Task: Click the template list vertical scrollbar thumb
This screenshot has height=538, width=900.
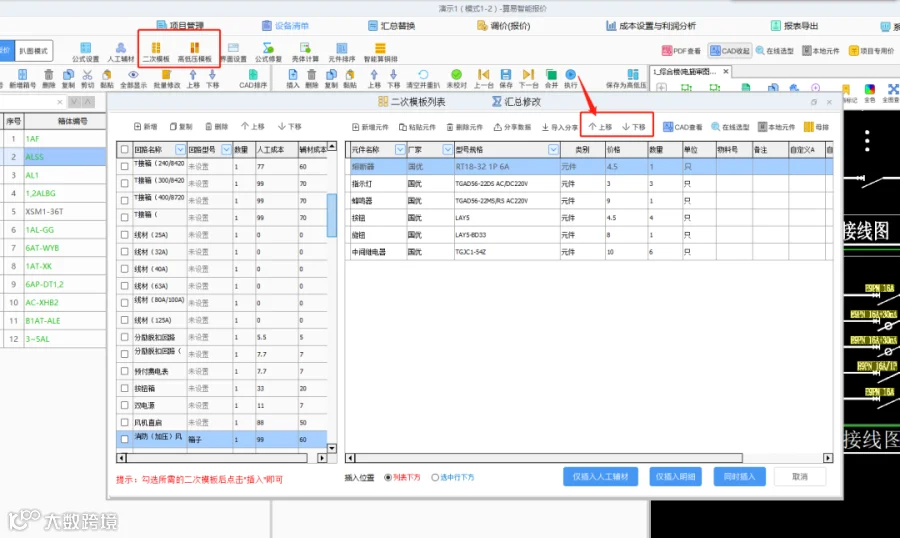Action: [332, 215]
